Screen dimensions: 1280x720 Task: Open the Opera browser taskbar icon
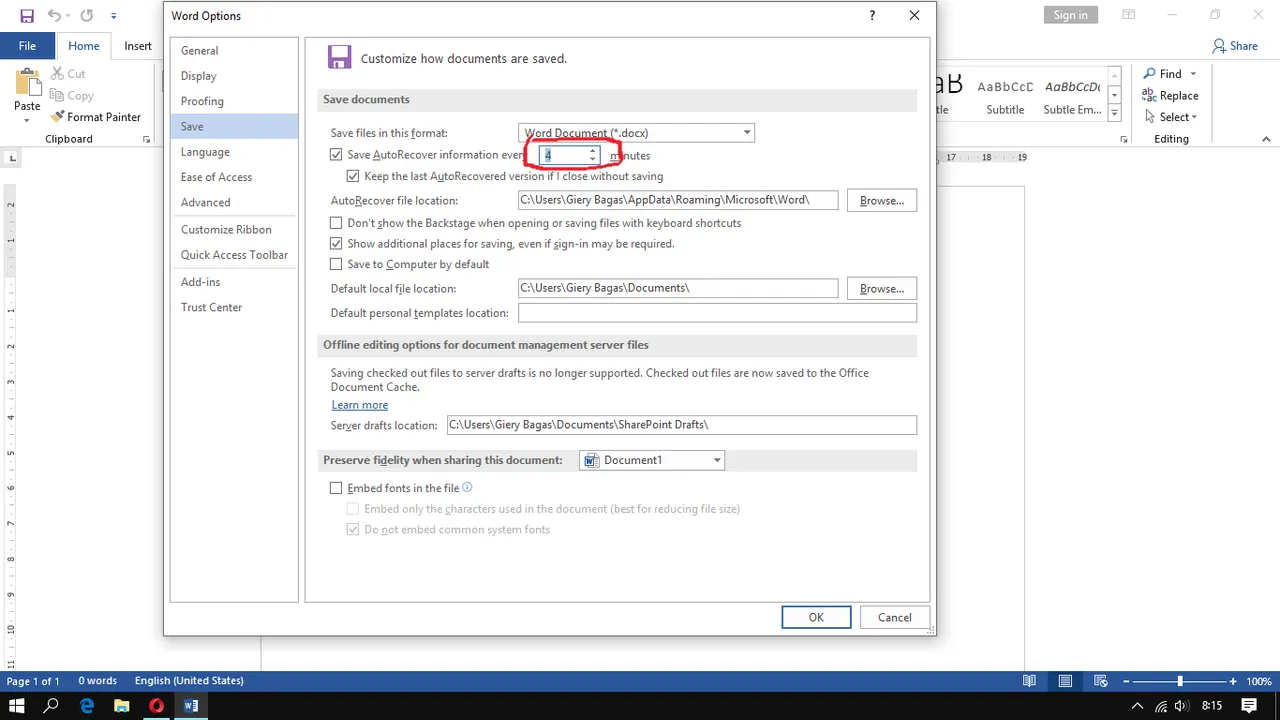(x=156, y=705)
